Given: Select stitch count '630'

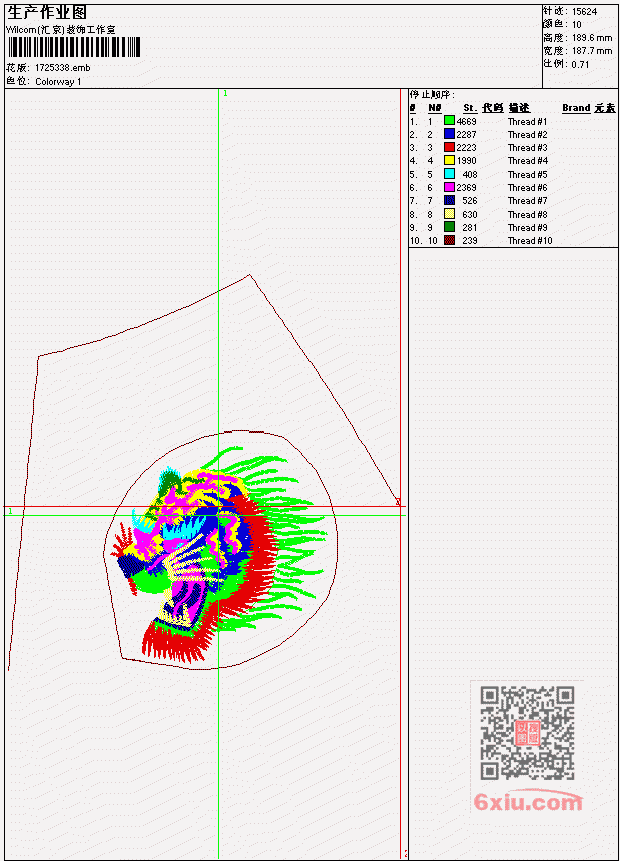Looking at the screenshot, I should [x=470, y=215].
